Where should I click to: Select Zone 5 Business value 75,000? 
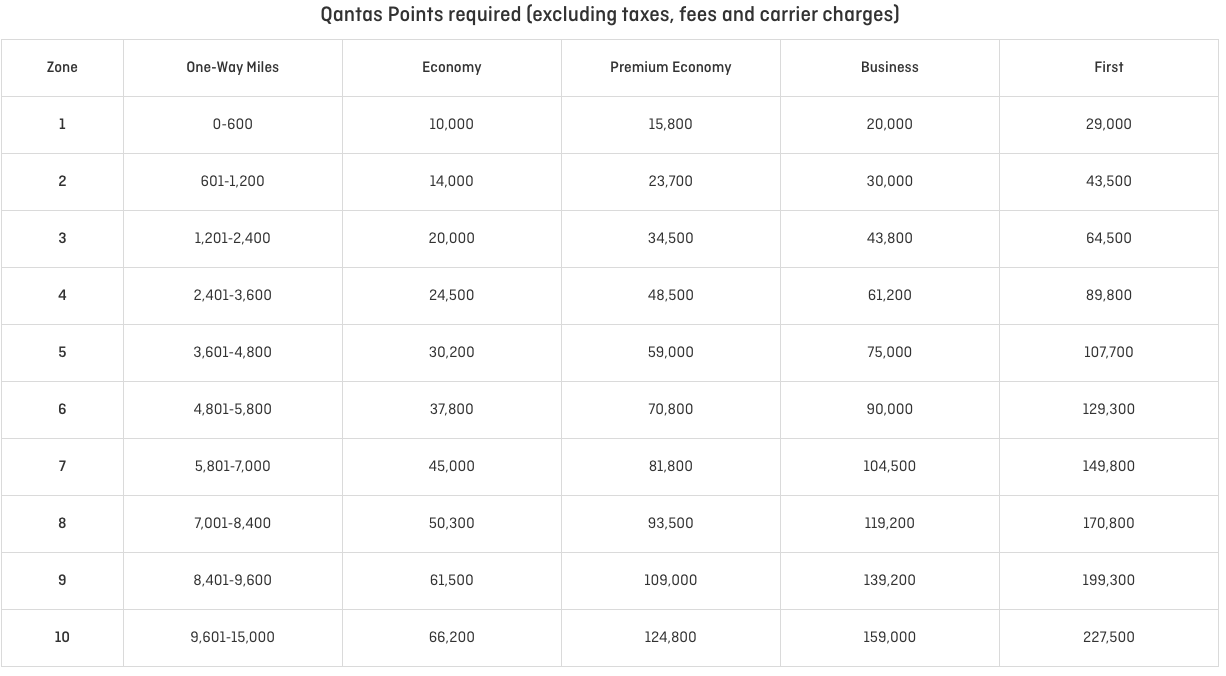889,352
